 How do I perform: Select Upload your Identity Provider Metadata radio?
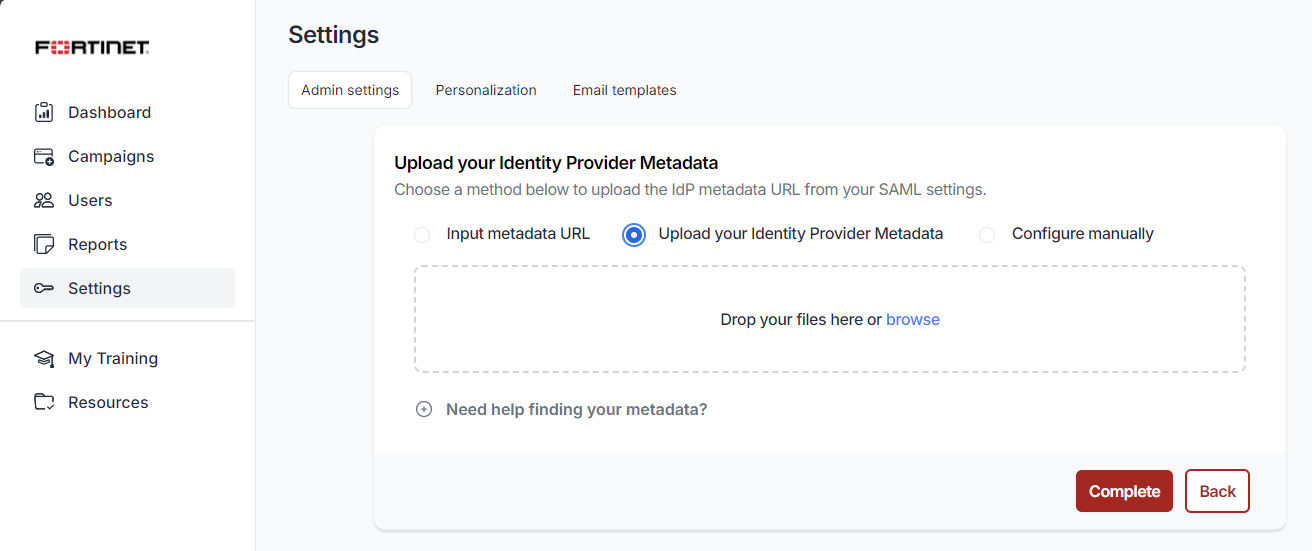pos(634,234)
